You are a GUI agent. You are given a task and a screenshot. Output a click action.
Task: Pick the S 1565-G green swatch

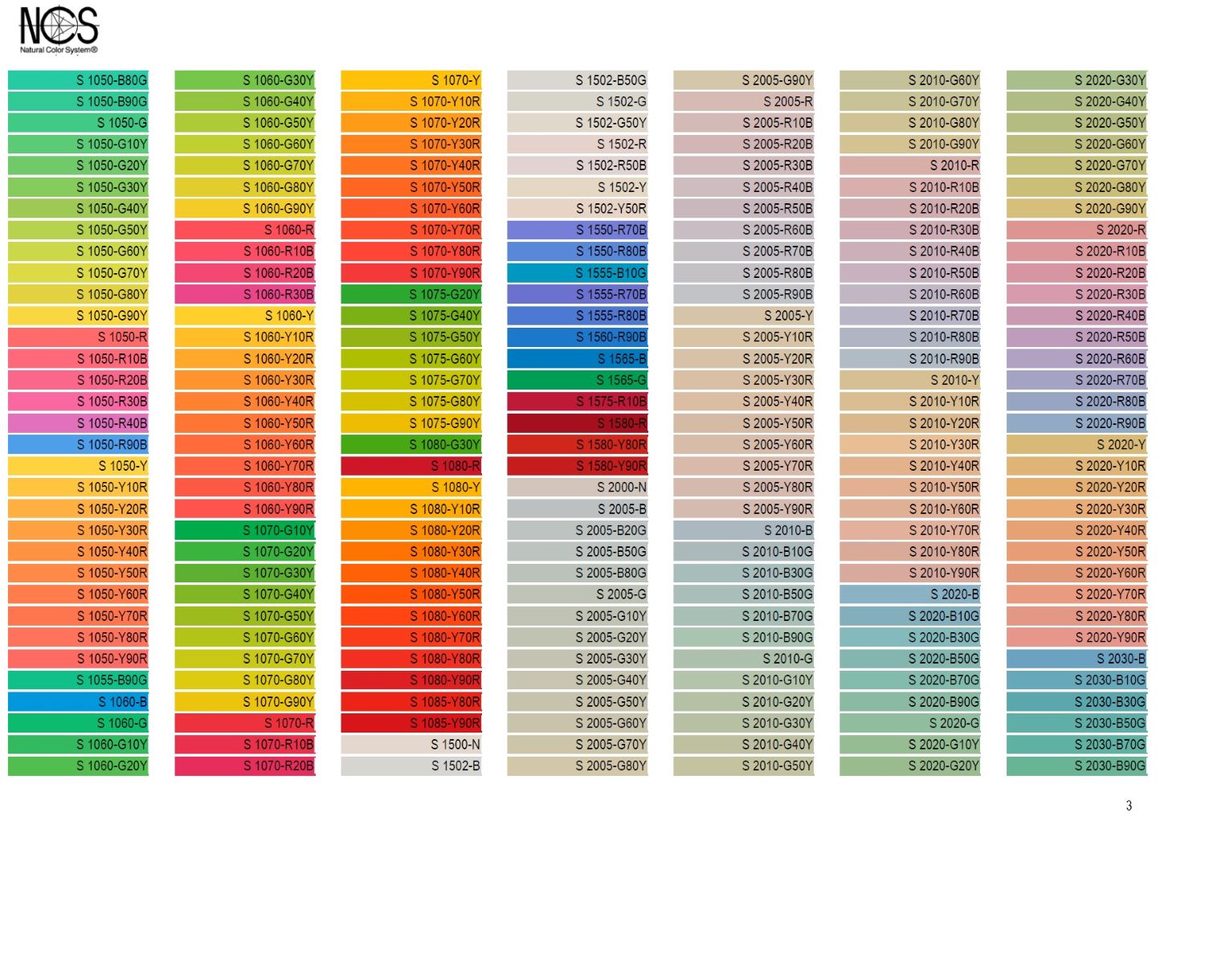click(578, 380)
